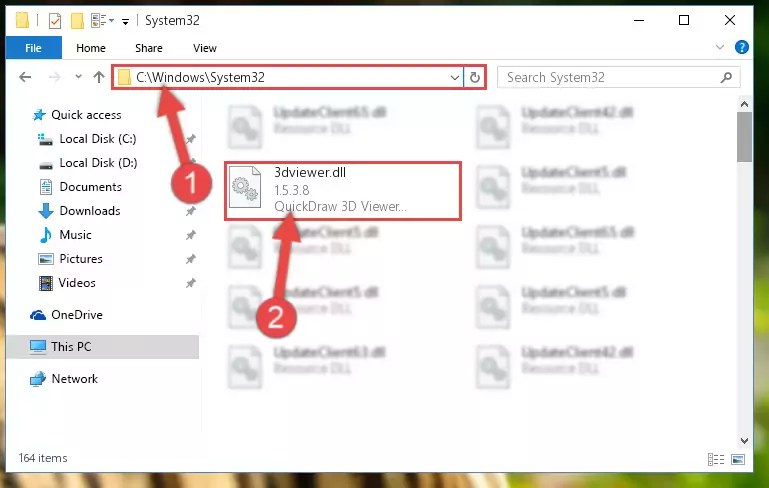This screenshot has width=769, height=488.
Task: Expand the address bar history dropdown
Action: [x=455, y=77]
